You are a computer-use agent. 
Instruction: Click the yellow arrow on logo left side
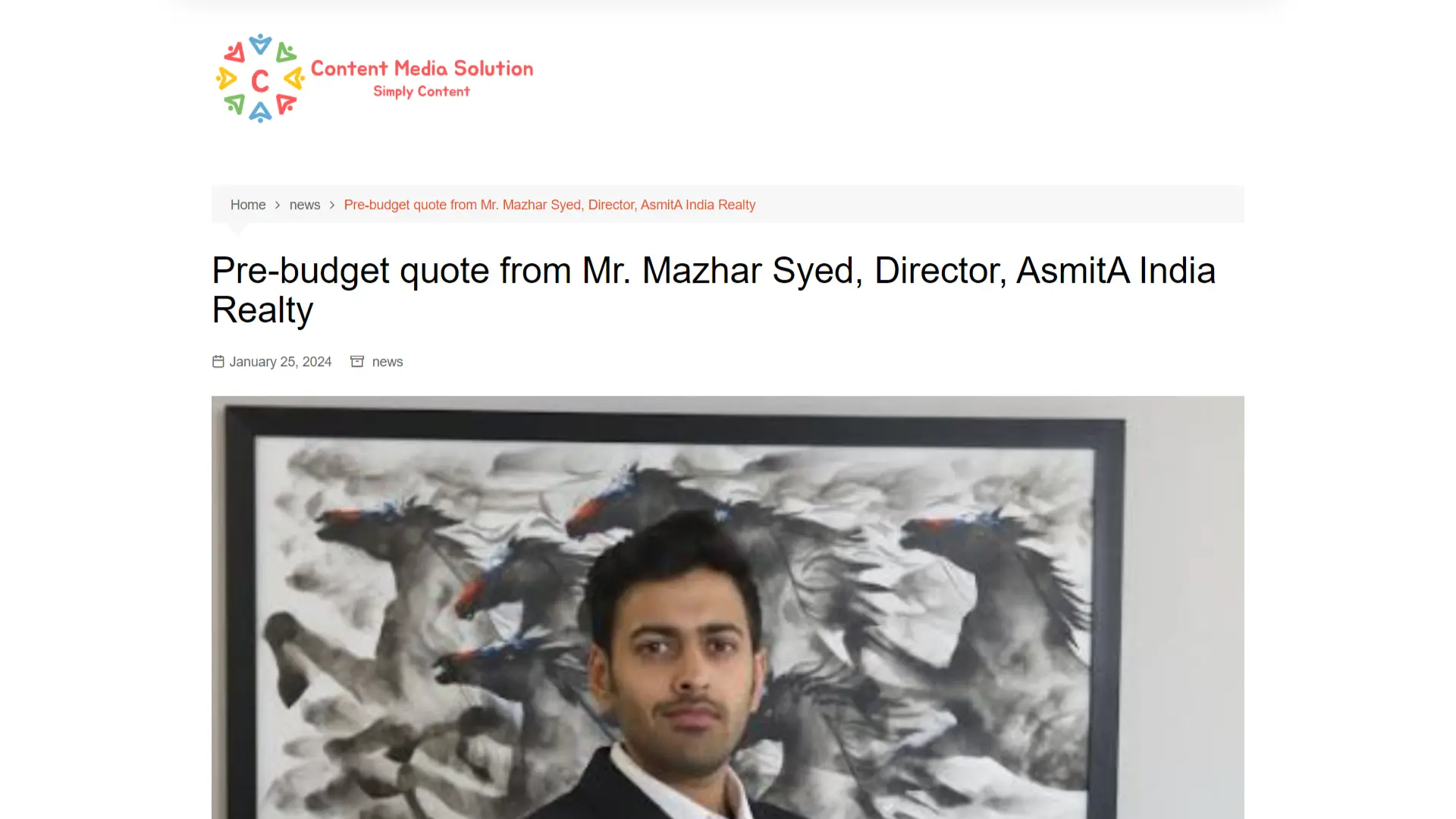pyautogui.click(x=226, y=78)
